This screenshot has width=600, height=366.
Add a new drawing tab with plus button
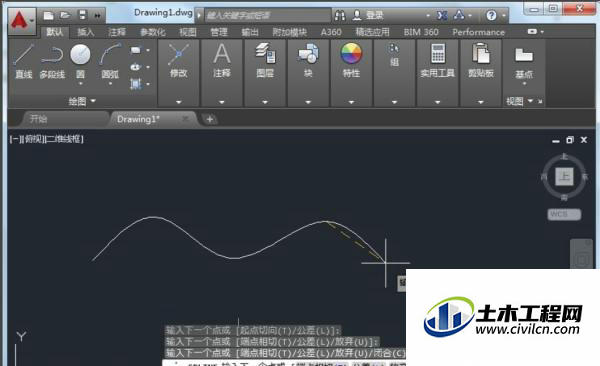210,119
